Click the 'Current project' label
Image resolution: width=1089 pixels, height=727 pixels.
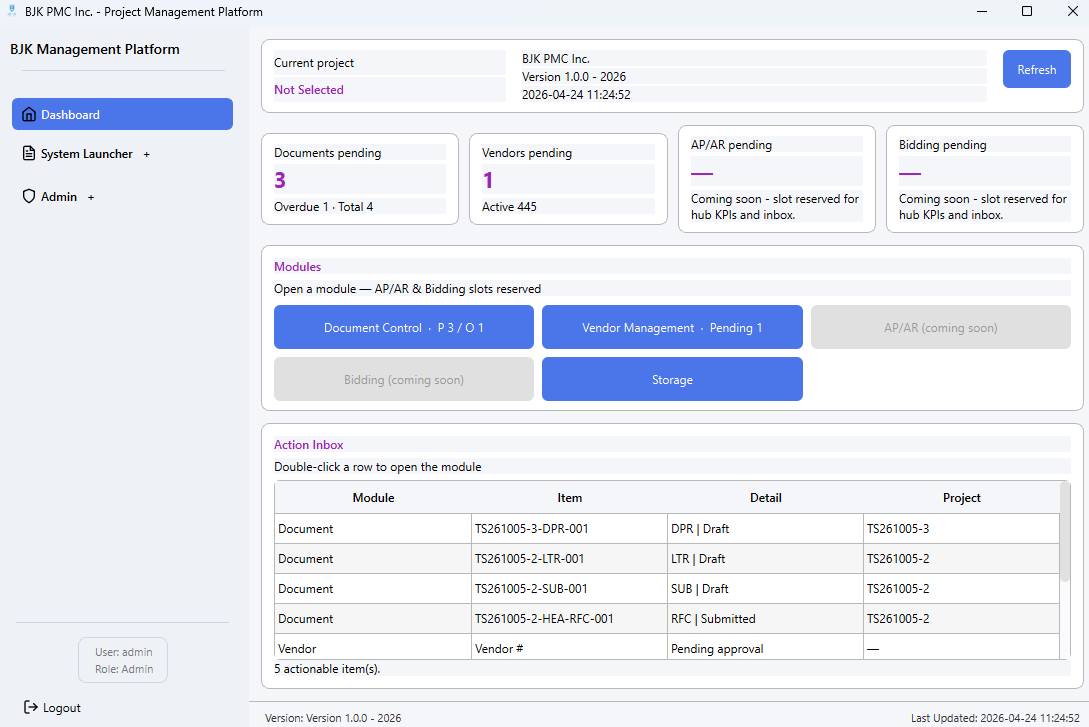(x=314, y=62)
